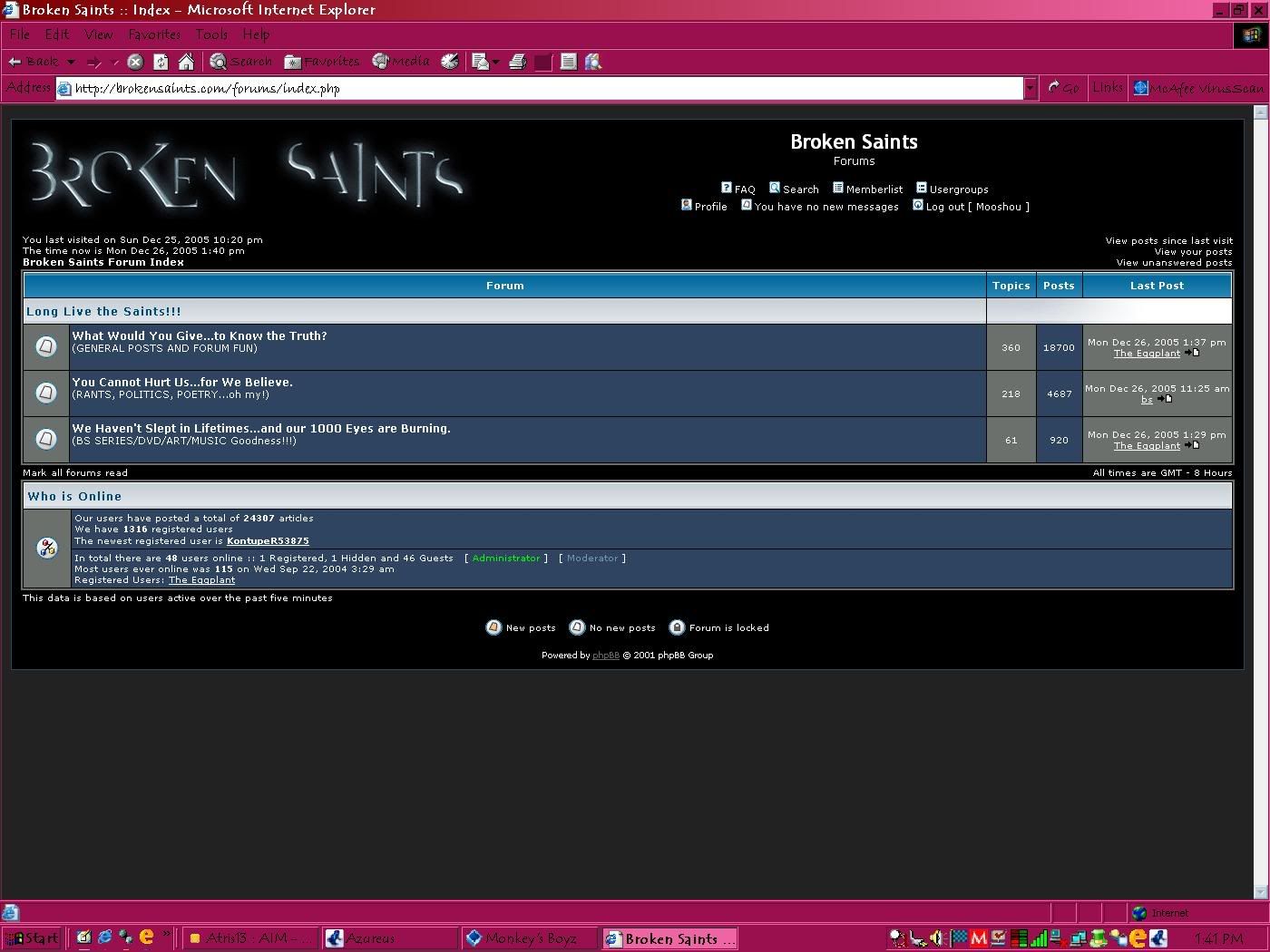This screenshot has height=952, width=1270.
Task: Open the File menu
Action: pos(20,34)
